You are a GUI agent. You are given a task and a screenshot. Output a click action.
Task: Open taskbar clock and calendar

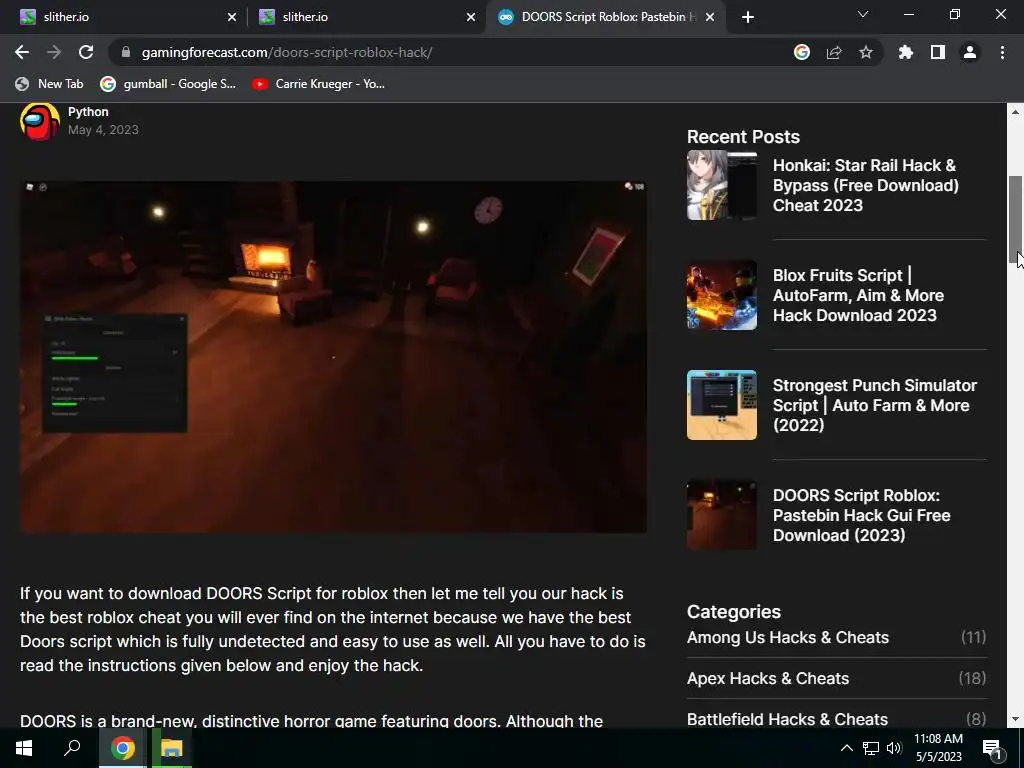[x=938, y=748]
